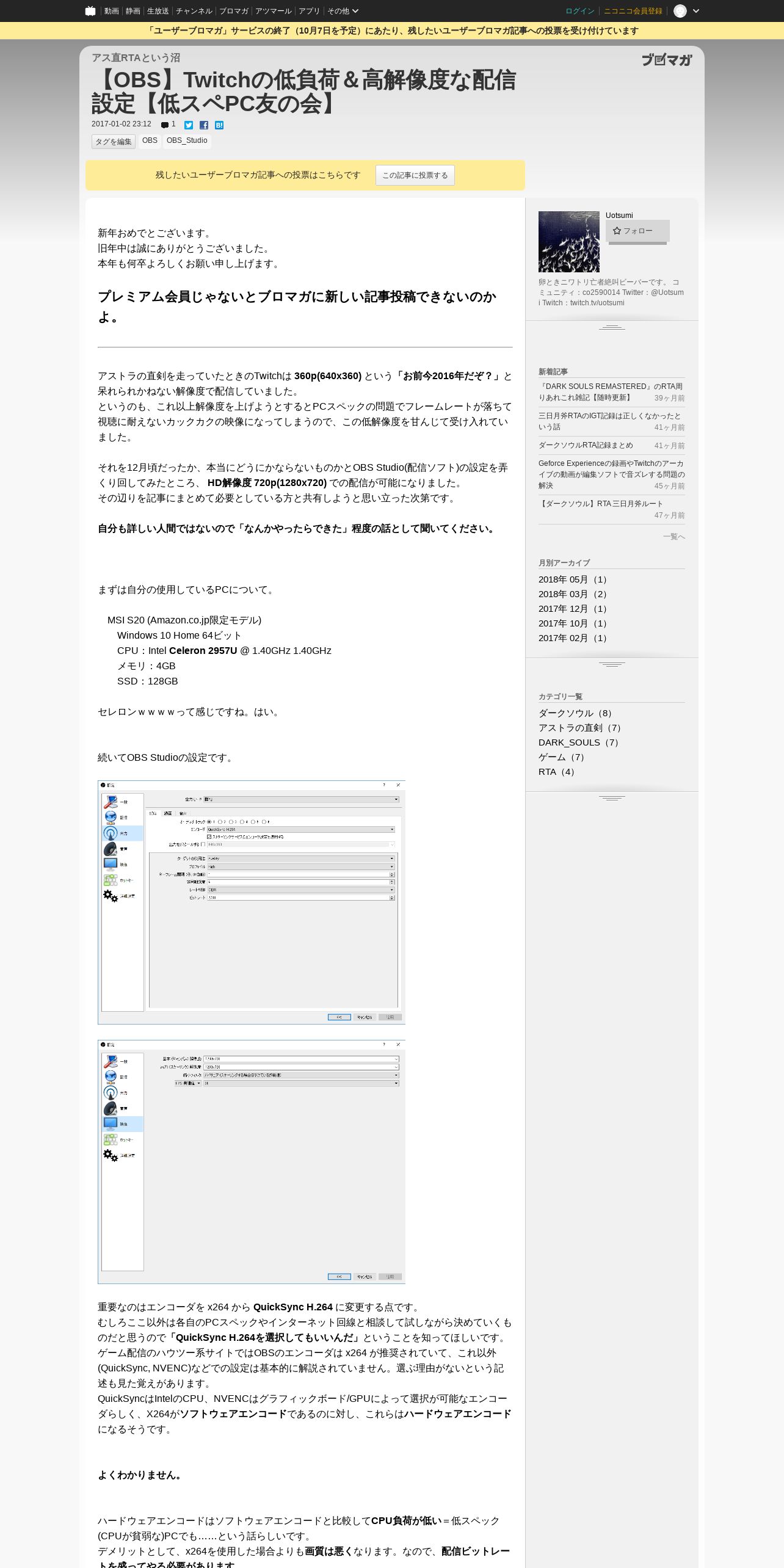This screenshot has width=784, height=1568.
Task: Click the date 2017-01-02 23:12
Action: pyautogui.click(x=122, y=124)
